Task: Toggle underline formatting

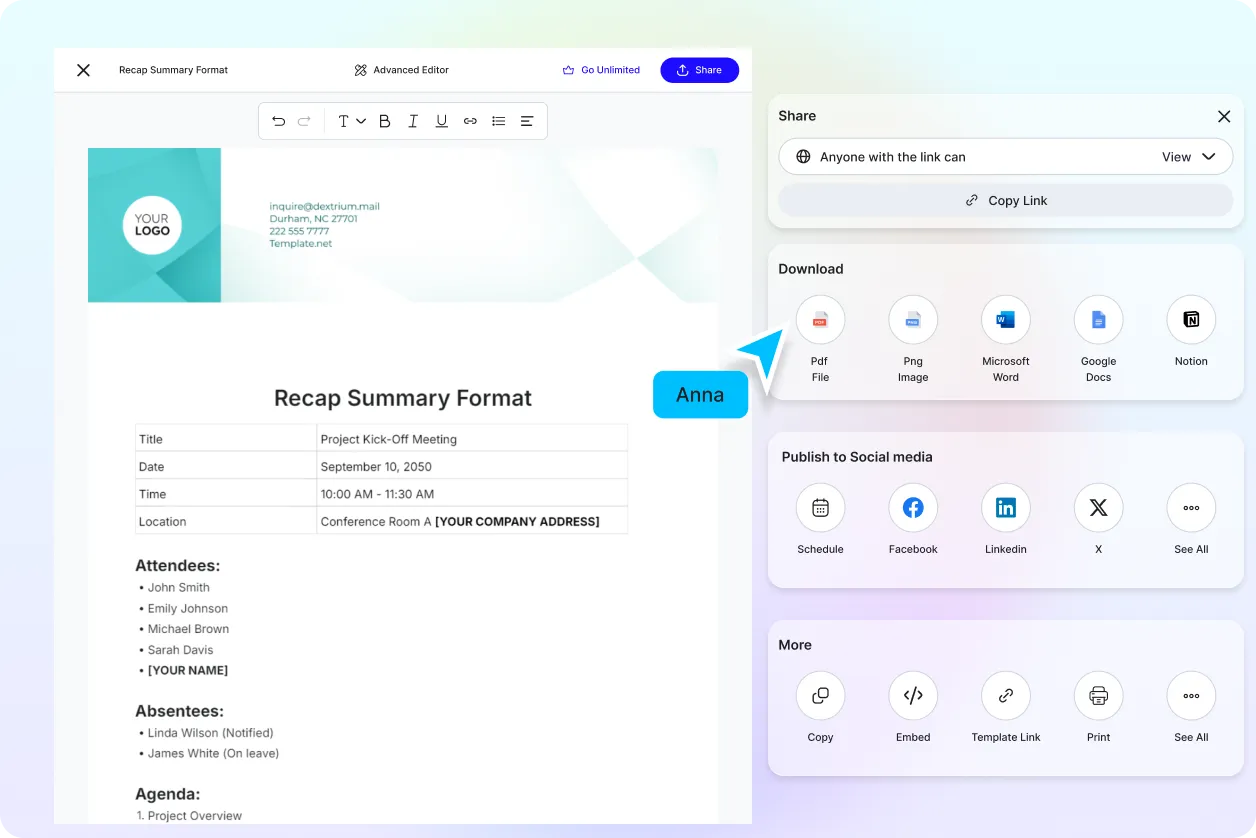Action: tap(441, 121)
